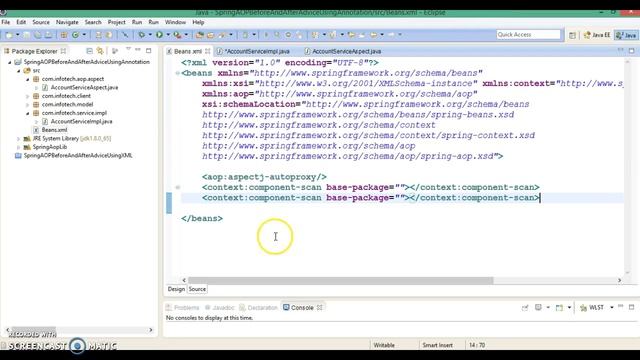Screen dimensions: 640x360
Task: Switch to the Design tab of XML editor
Action: pos(176,289)
